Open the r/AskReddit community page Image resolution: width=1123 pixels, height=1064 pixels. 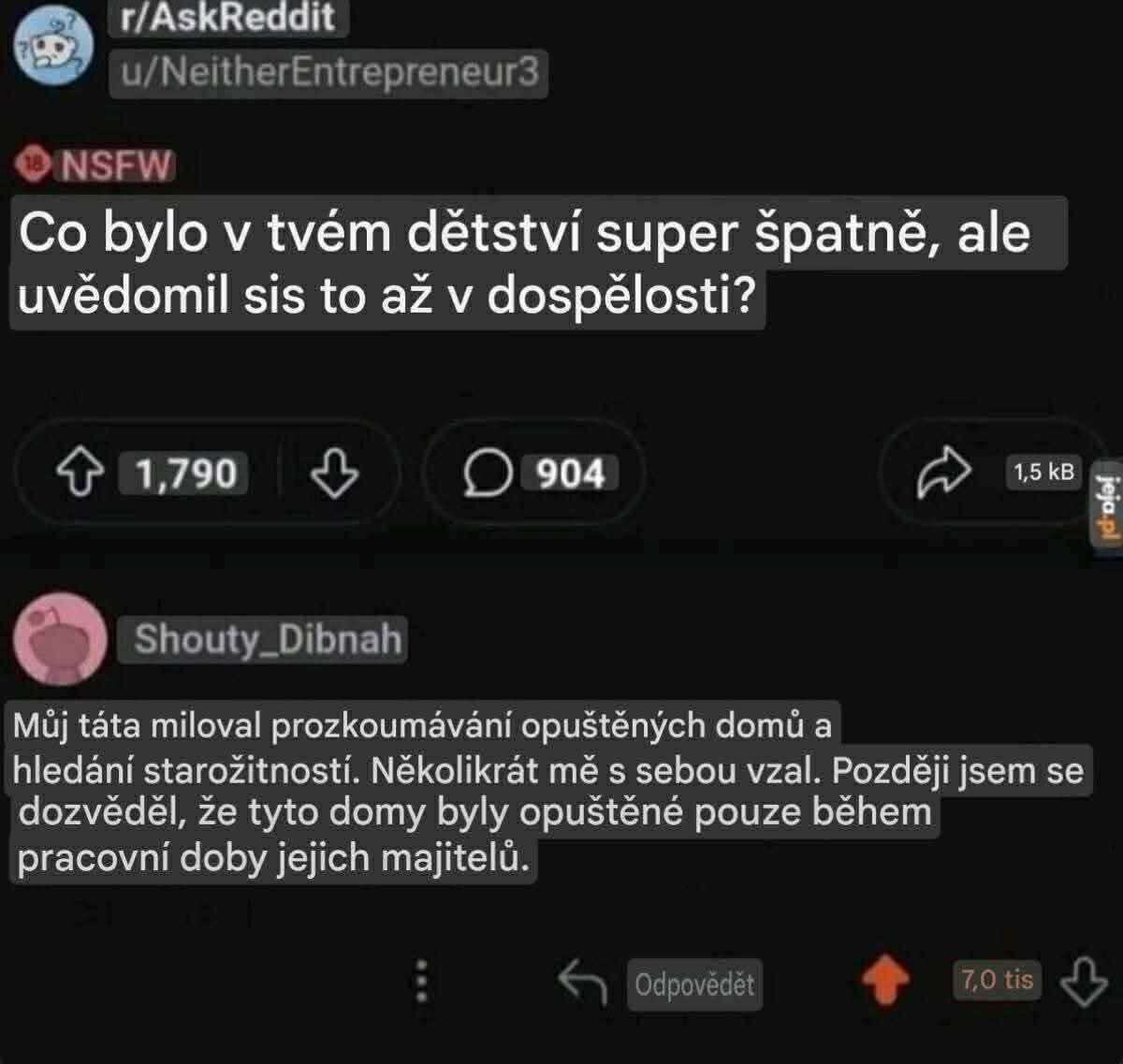pos(225,19)
